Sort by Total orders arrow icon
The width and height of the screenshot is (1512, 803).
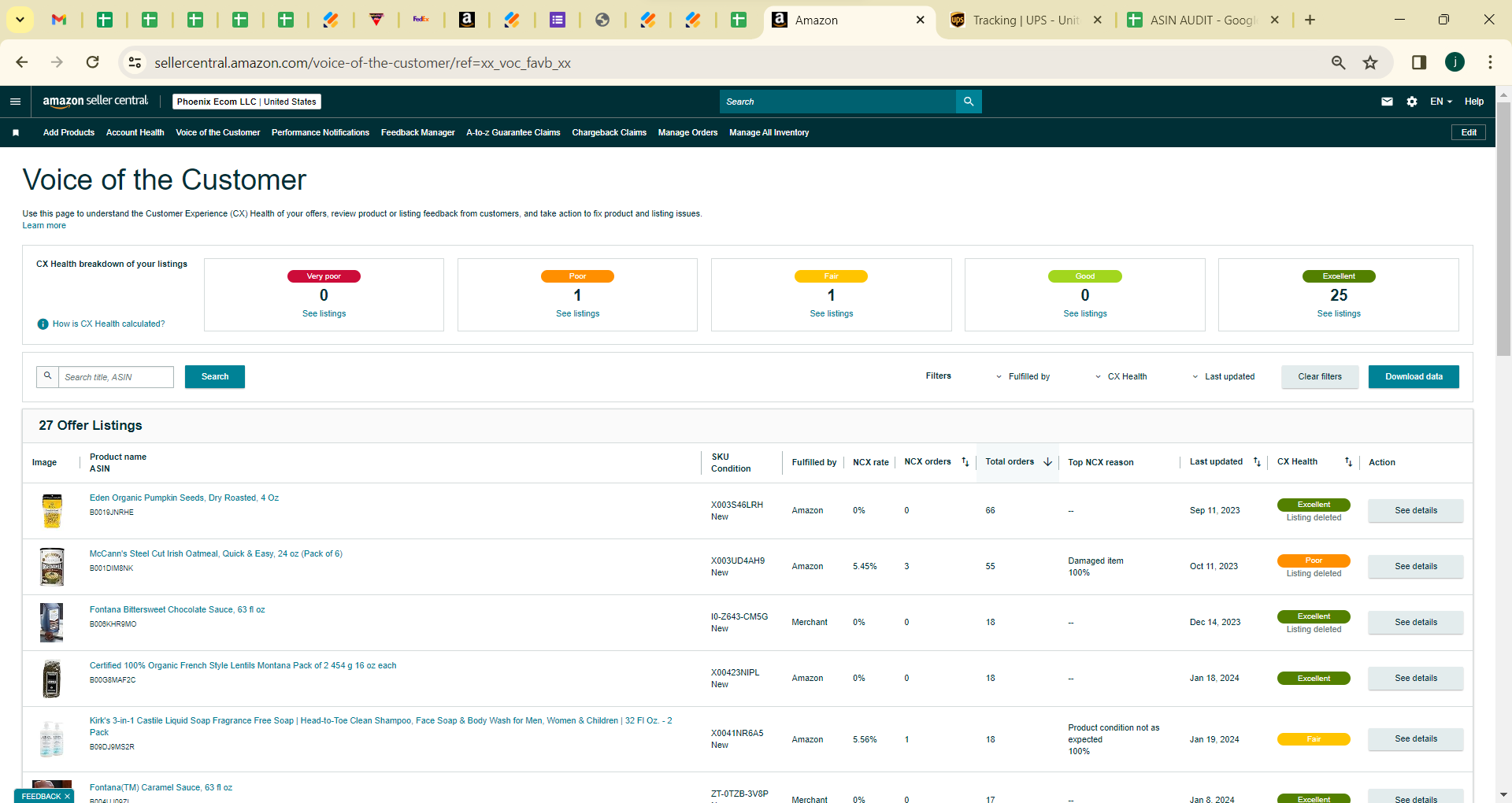[x=1047, y=462]
